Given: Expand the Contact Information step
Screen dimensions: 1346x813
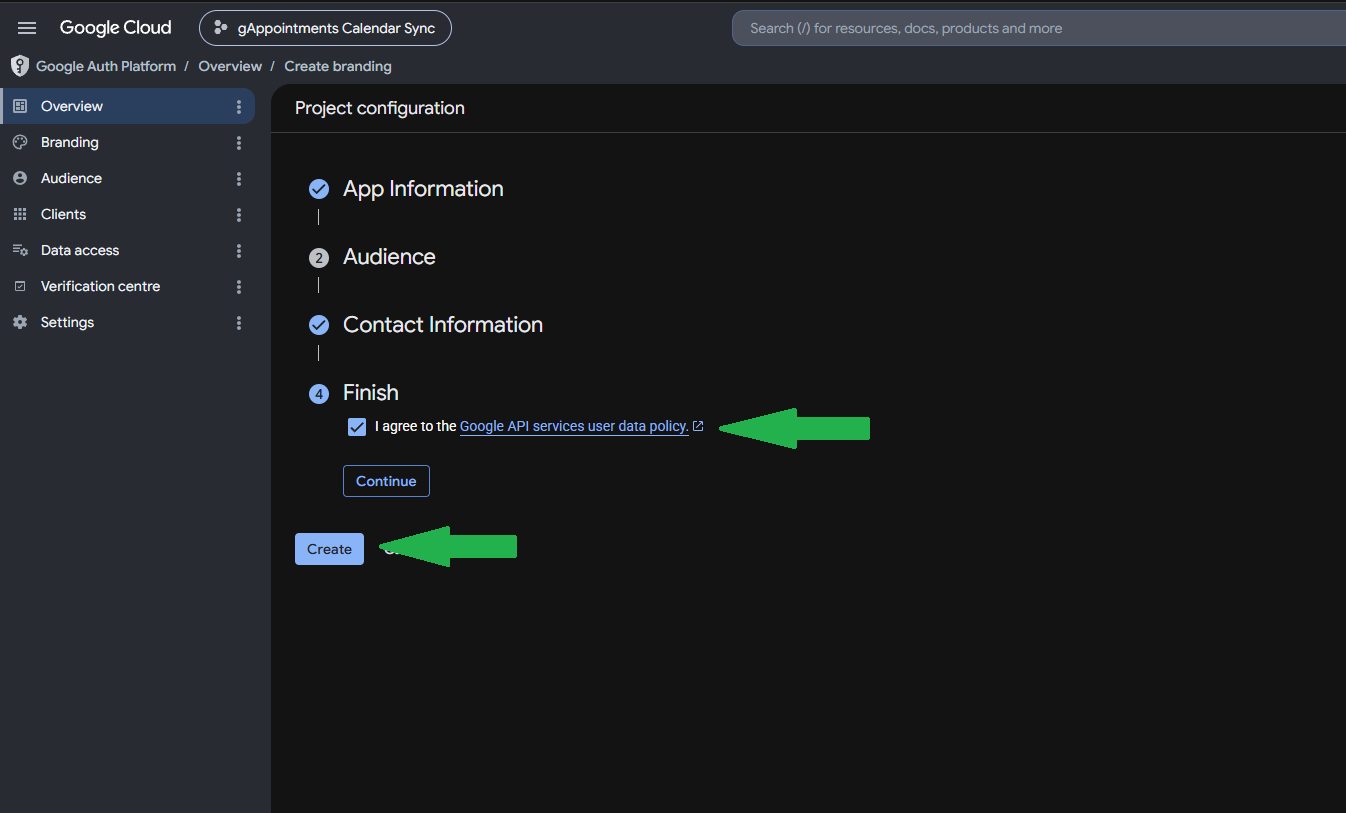Looking at the screenshot, I should 443,325.
